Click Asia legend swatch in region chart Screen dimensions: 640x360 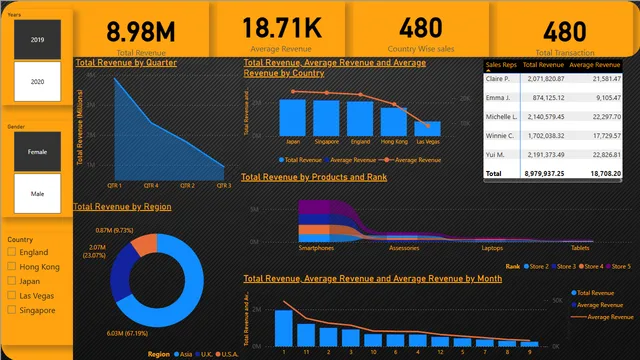pyautogui.click(x=176, y=354)
